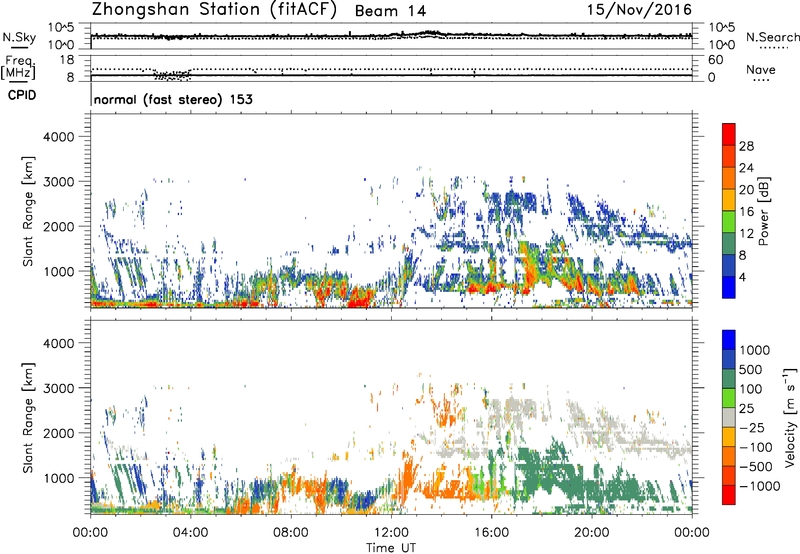Click the "Nave" legend label
This screenshot has width=800, height=554.
pos(761,70)
